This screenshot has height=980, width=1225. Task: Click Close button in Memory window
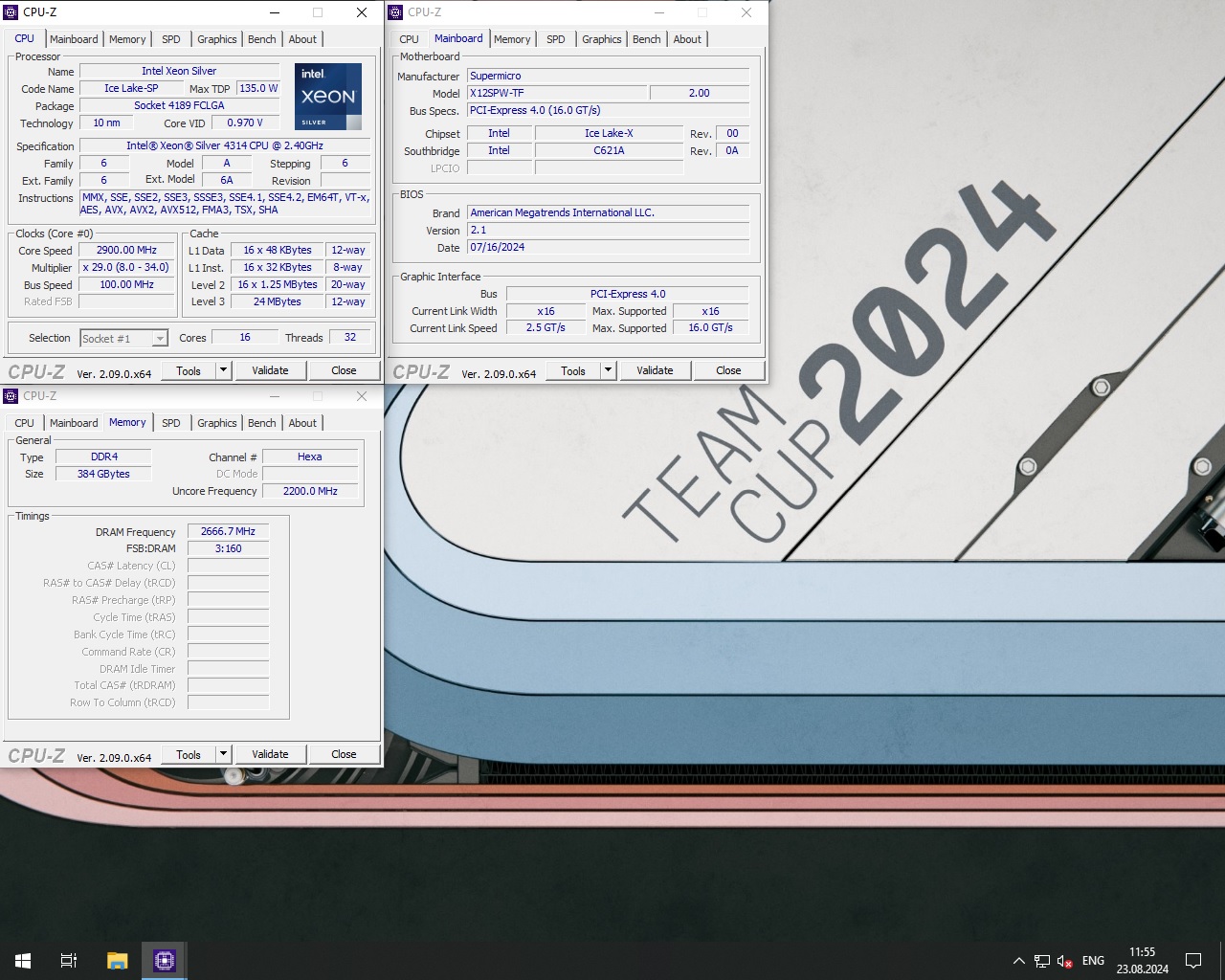(344, 754)
